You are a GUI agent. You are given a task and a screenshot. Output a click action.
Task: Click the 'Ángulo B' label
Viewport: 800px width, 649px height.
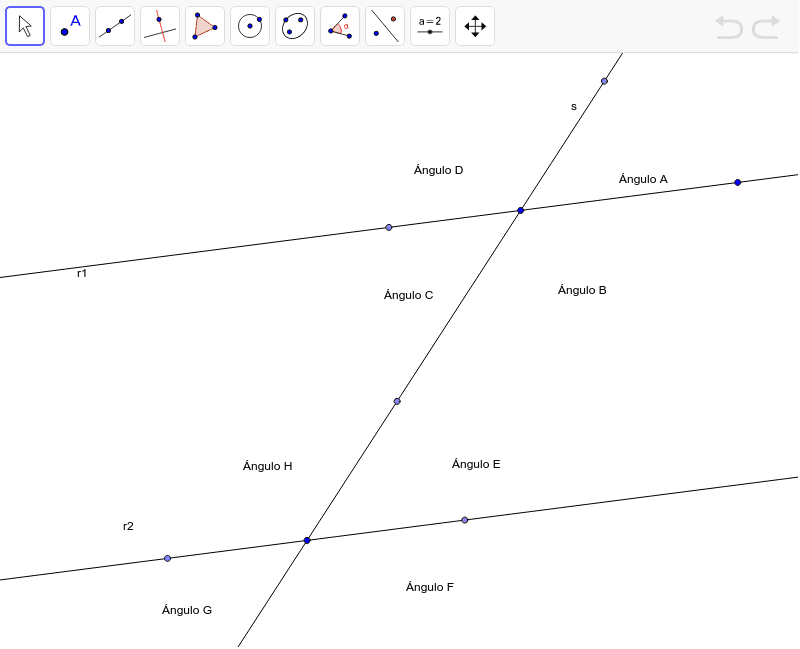click(582, 290)
